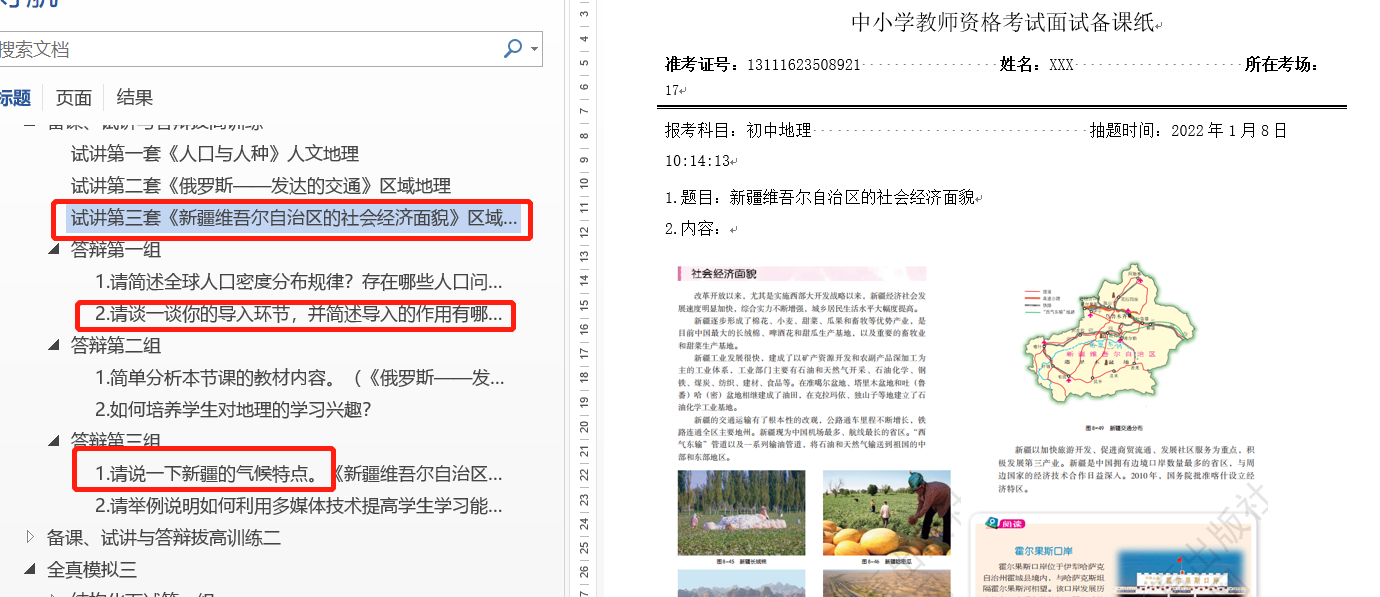Screen dimensions: 1380x597
Task: Collapse the 全真模拟三 heading triangle
Action: 30,569
